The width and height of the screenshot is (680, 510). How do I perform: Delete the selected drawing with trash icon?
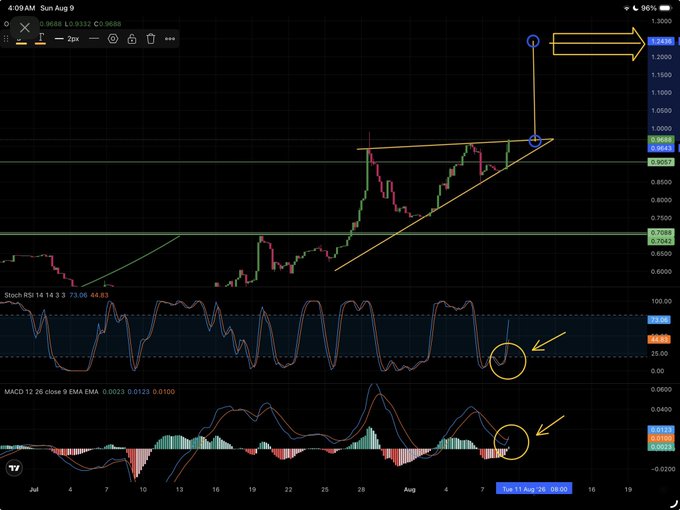click(x=150, y=39)
